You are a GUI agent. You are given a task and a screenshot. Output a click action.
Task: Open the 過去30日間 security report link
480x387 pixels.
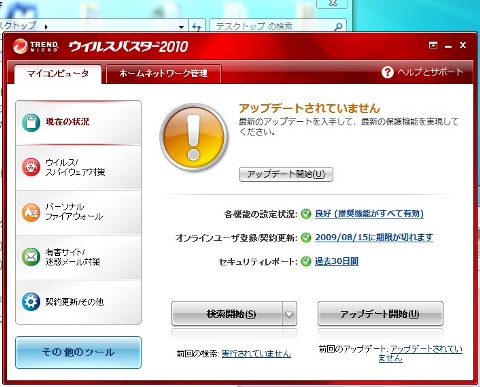tap(337, 261)
